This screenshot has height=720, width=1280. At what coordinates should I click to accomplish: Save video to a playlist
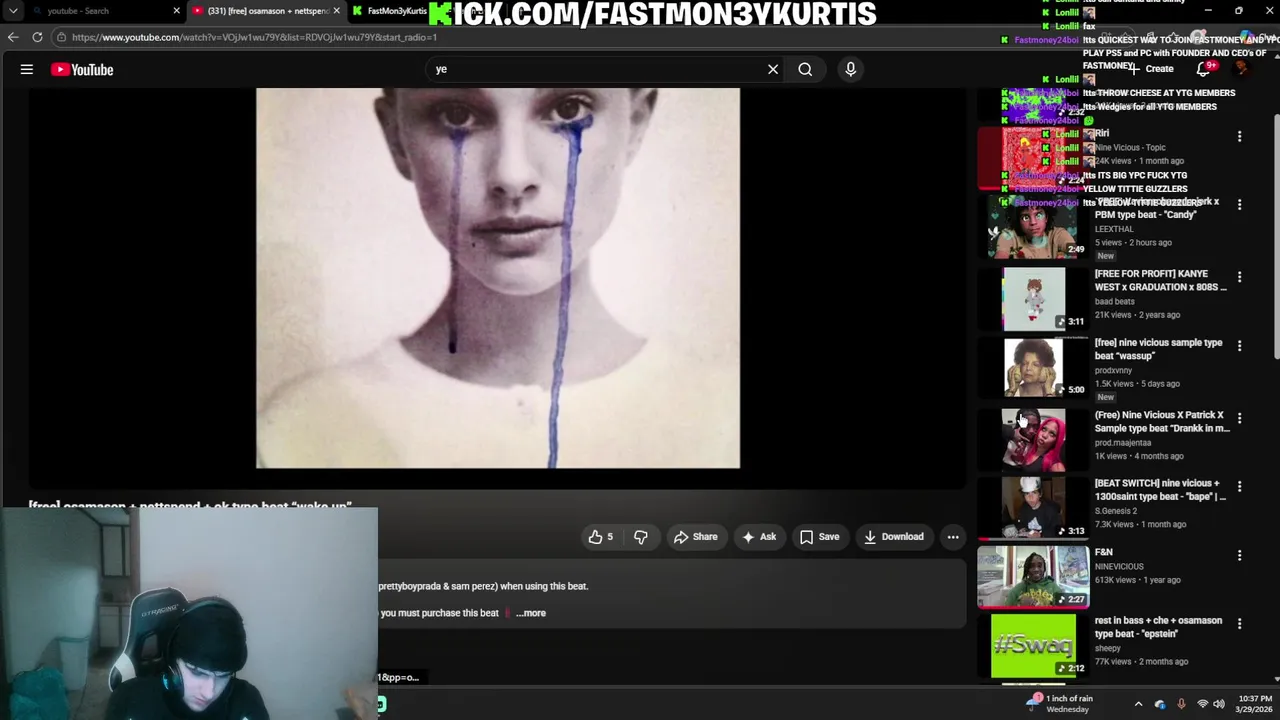tap(819, 537)
